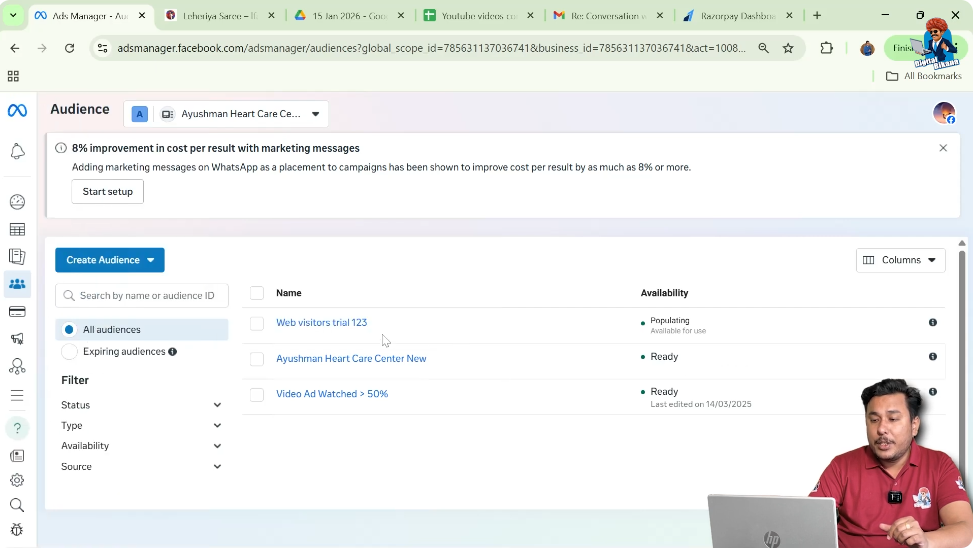Viewport: 973px width, 549px height.
Task: Click the Availability column header
Action: pyautogui.click(x=664, y=293)
